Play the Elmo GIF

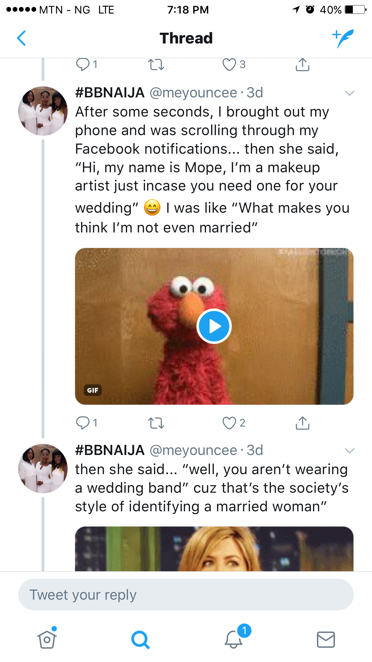214,326
